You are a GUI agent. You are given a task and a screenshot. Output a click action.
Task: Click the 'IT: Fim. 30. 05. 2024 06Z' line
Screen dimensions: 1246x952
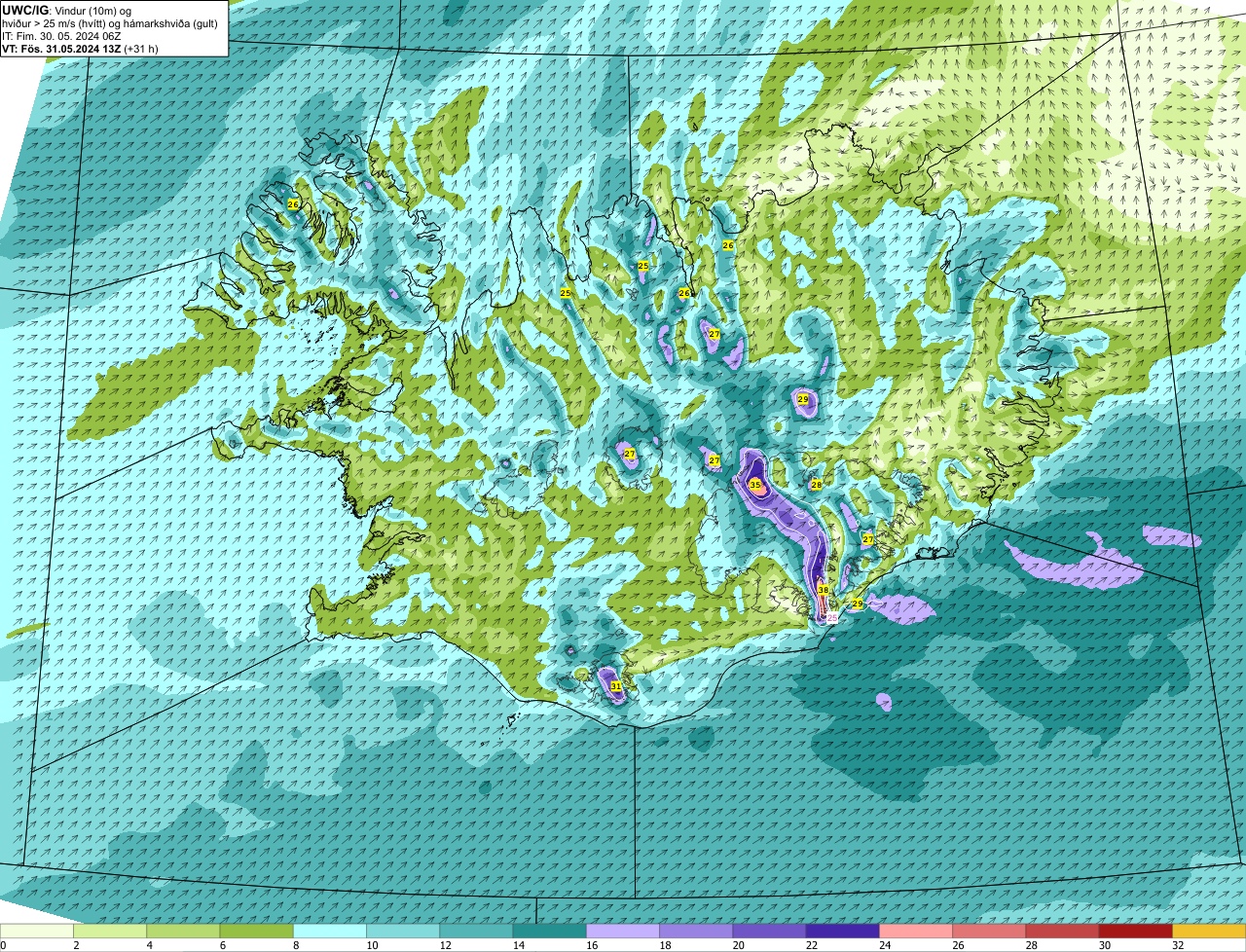61,36
